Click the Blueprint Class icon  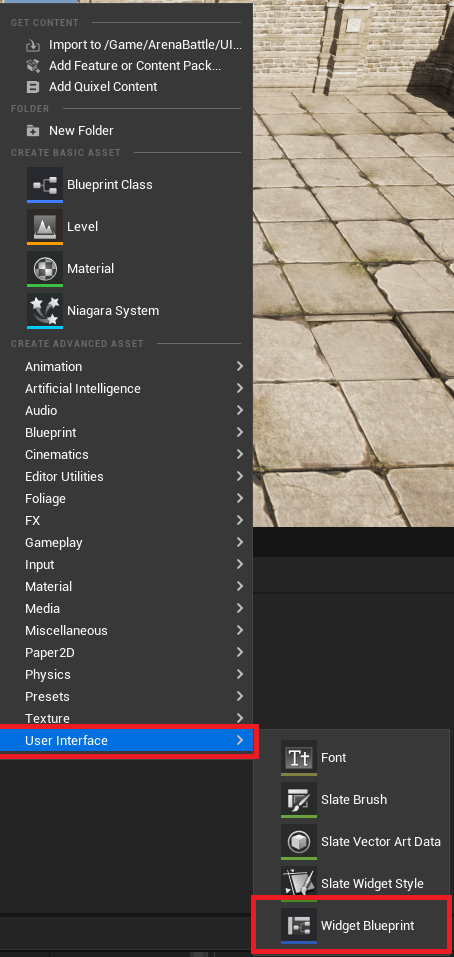(x=45, y=184)
